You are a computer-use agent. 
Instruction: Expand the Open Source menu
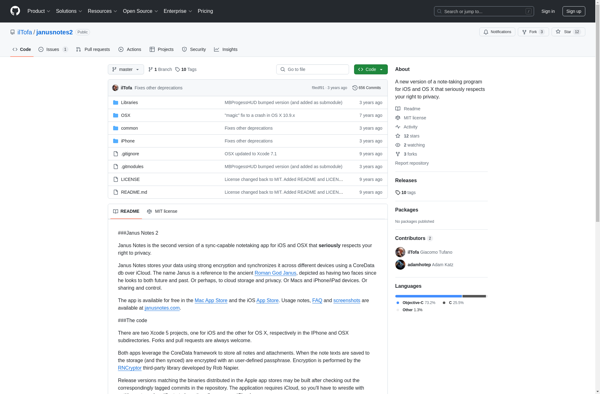(140, 11)
